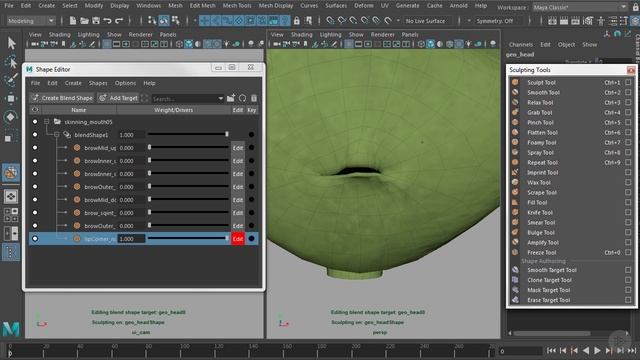Viewport: 640px width, 360px height.
Task: Select the Sculpt Tool icon
Action: [515, 82]
